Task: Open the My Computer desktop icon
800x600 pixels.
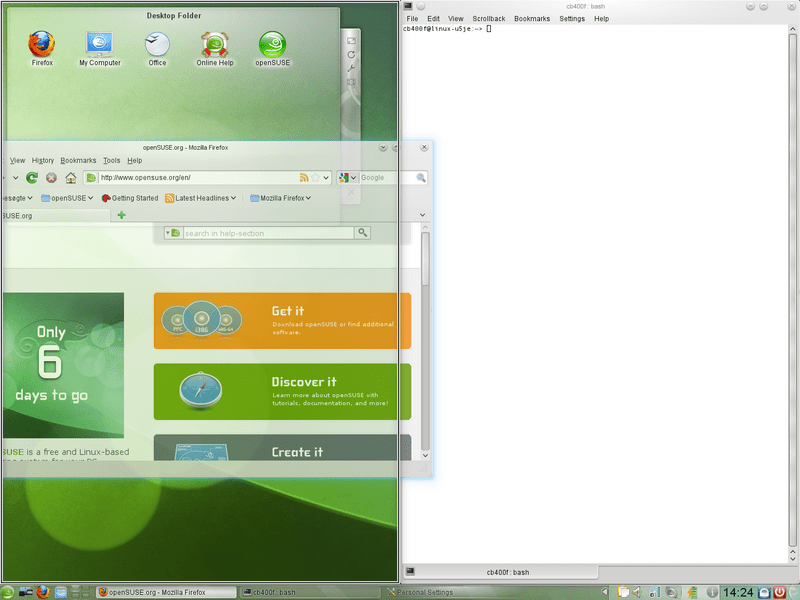Action: [x=99, y=45]
